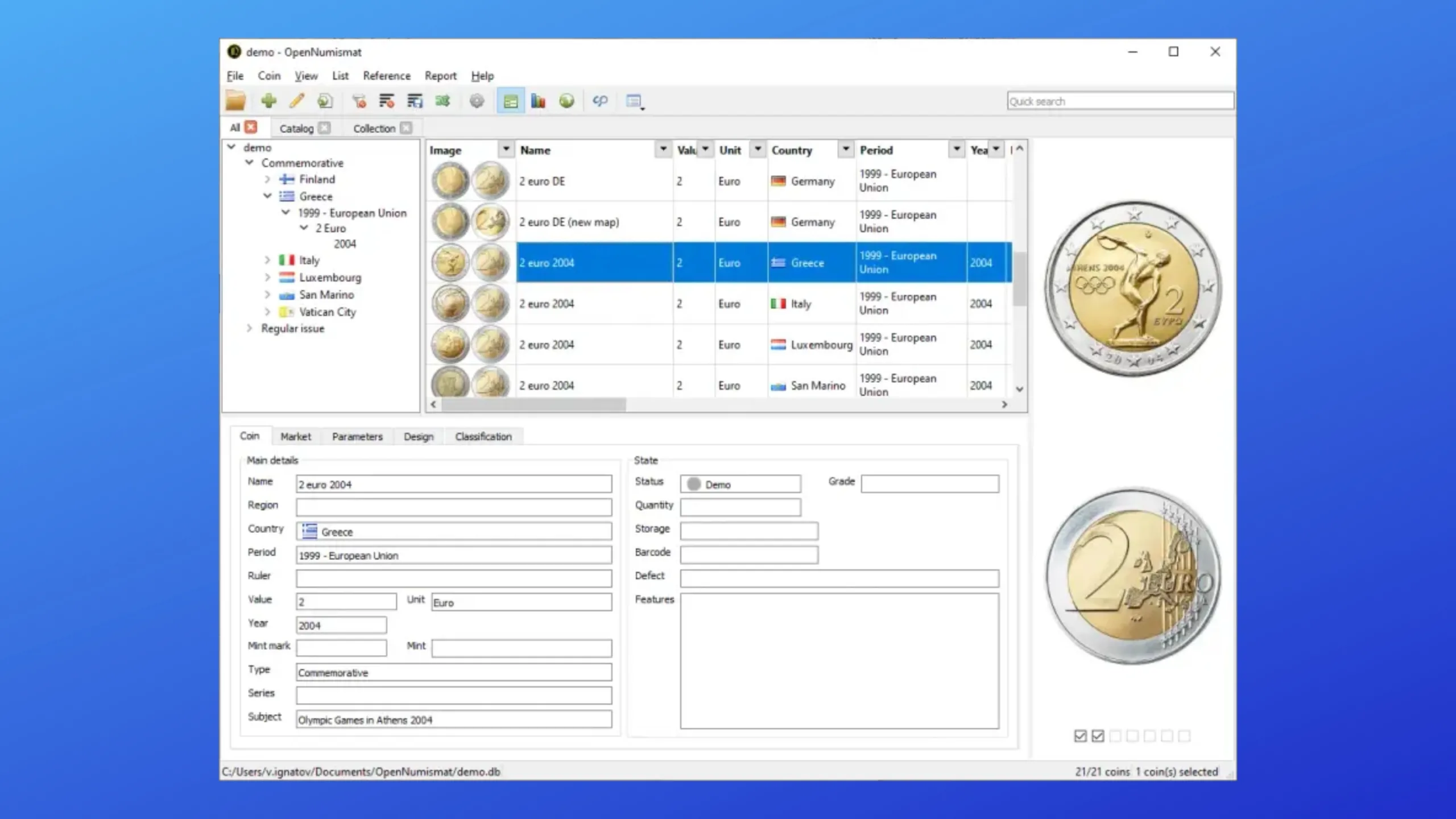The image size is (1456, 819).
Task: Click the pencil edit coin icon
Action: click(296, 101)
